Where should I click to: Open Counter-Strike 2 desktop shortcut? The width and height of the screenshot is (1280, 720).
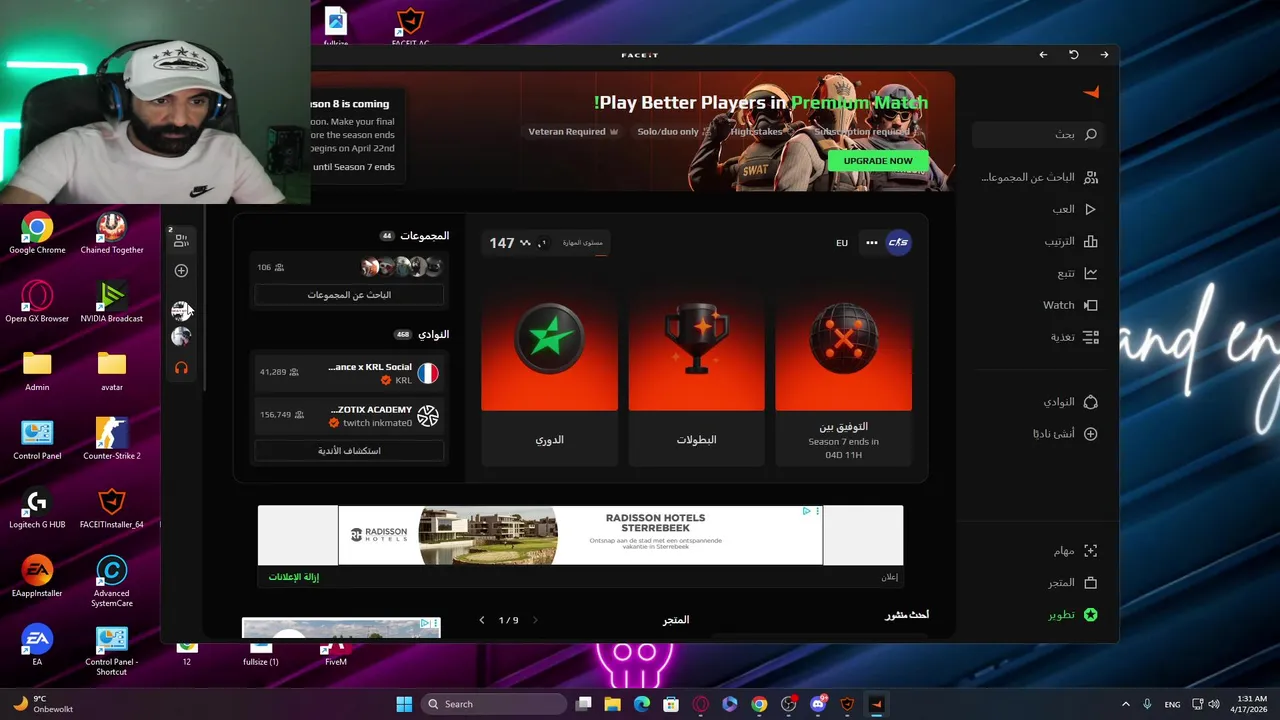tap(111, 439)
